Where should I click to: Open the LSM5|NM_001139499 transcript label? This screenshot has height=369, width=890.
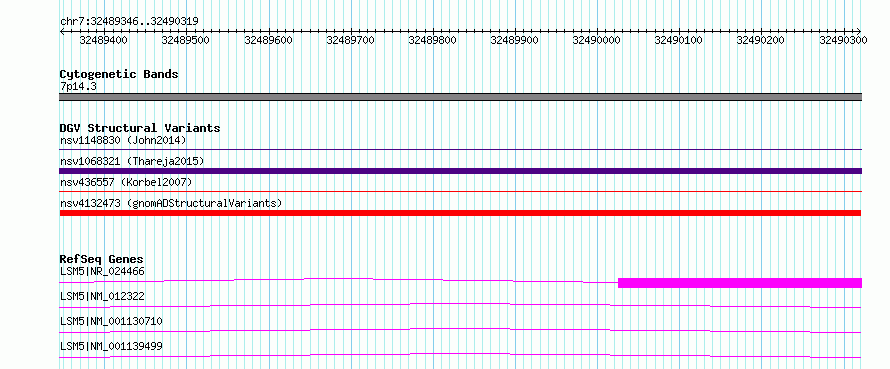111,346
